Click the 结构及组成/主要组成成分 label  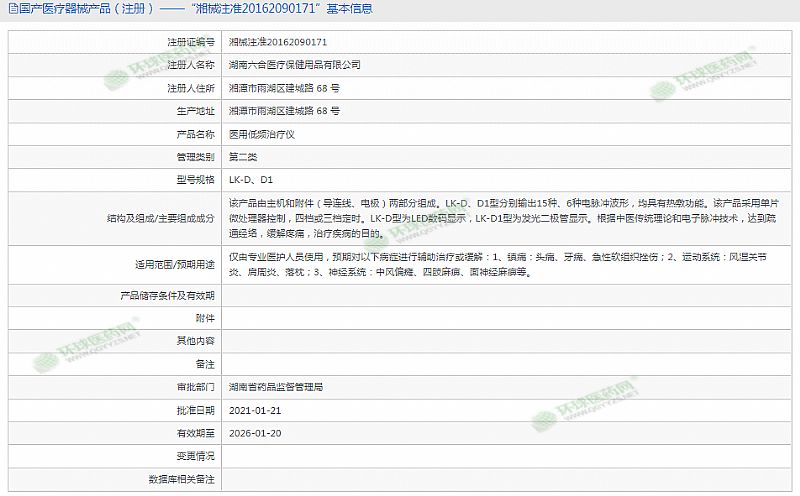[x=160, y=217]
